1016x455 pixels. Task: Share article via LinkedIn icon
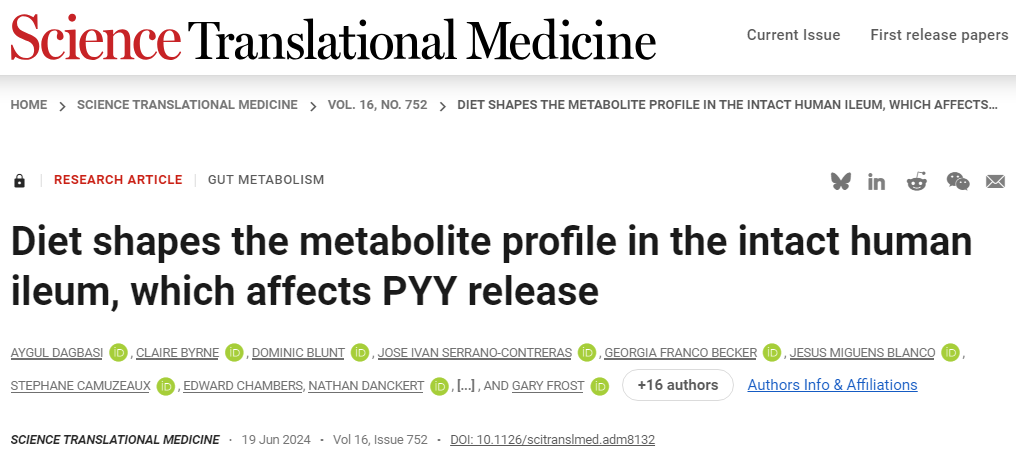(877, 181)
